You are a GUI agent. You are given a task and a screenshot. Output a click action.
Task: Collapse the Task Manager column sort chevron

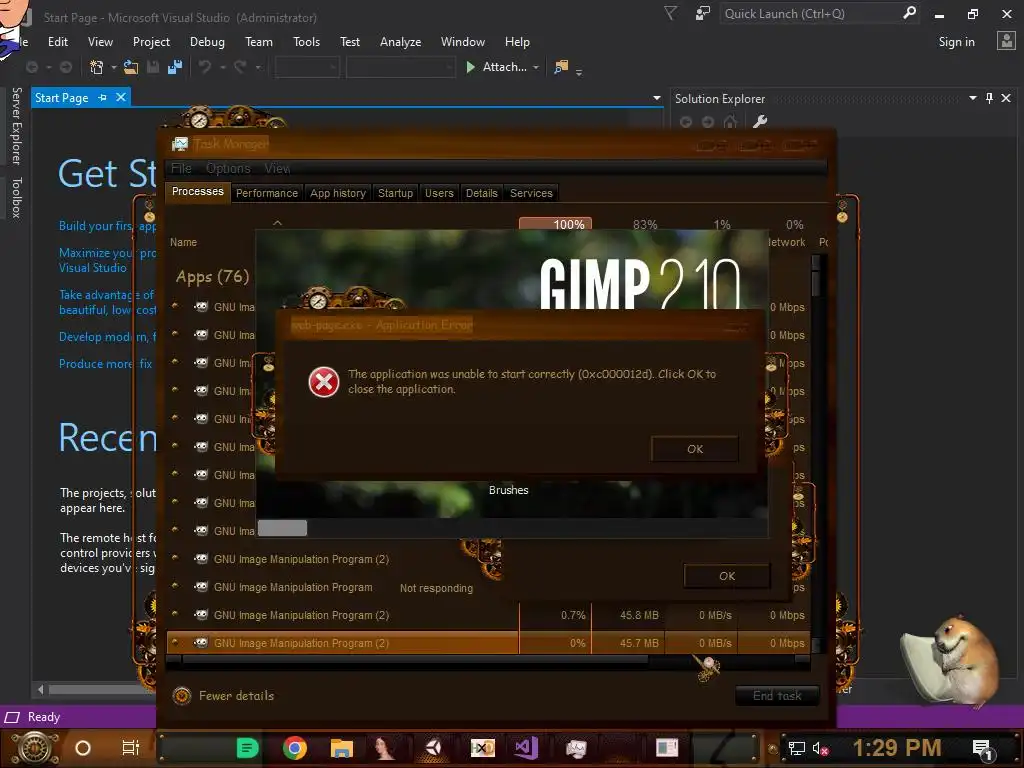pos(278,223)
